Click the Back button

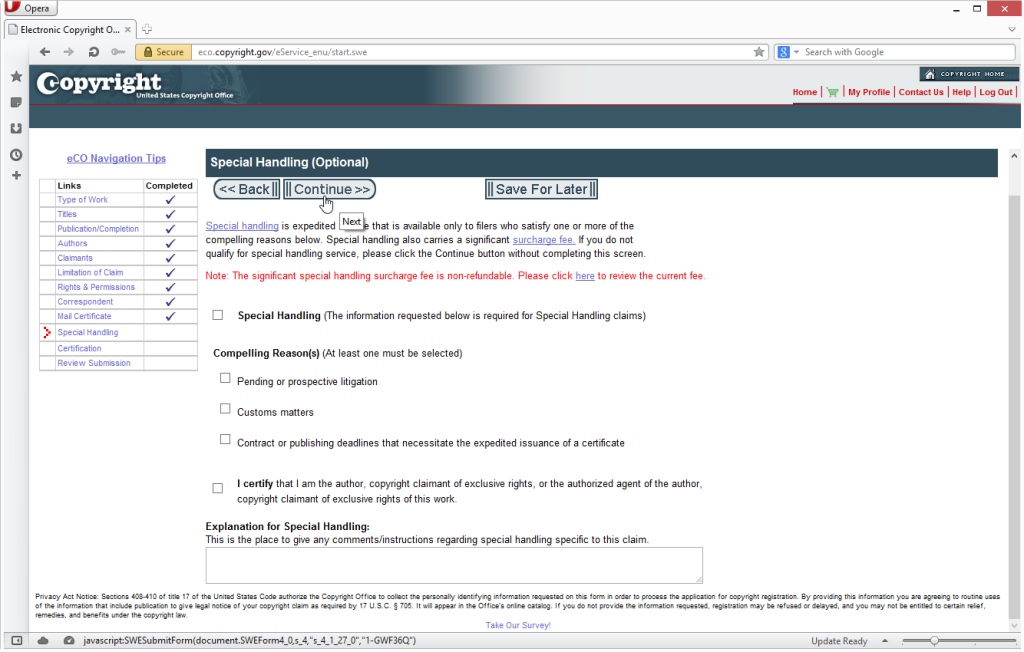(x=247, y=189)
